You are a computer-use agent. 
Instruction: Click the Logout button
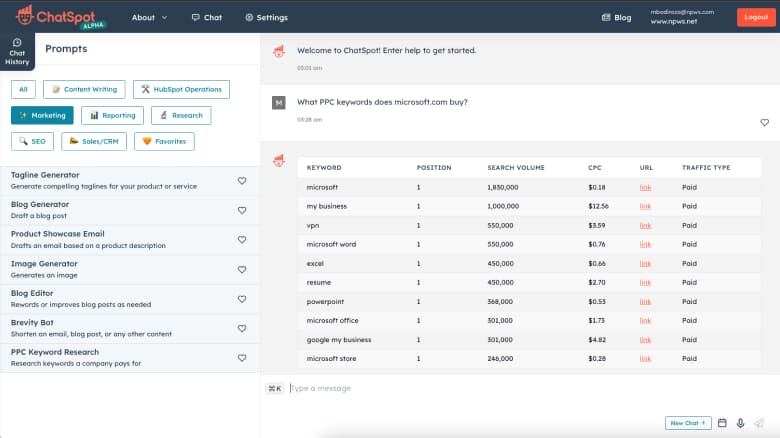pos(756,17)
